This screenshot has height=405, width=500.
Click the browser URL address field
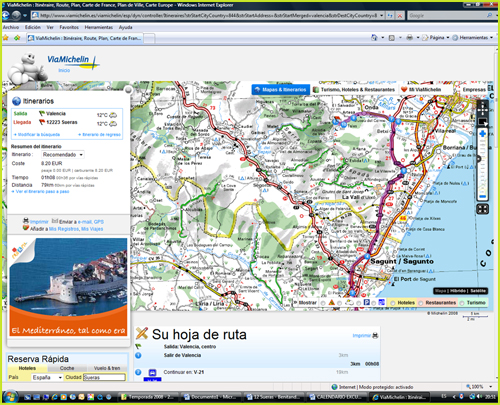(208, 15)
